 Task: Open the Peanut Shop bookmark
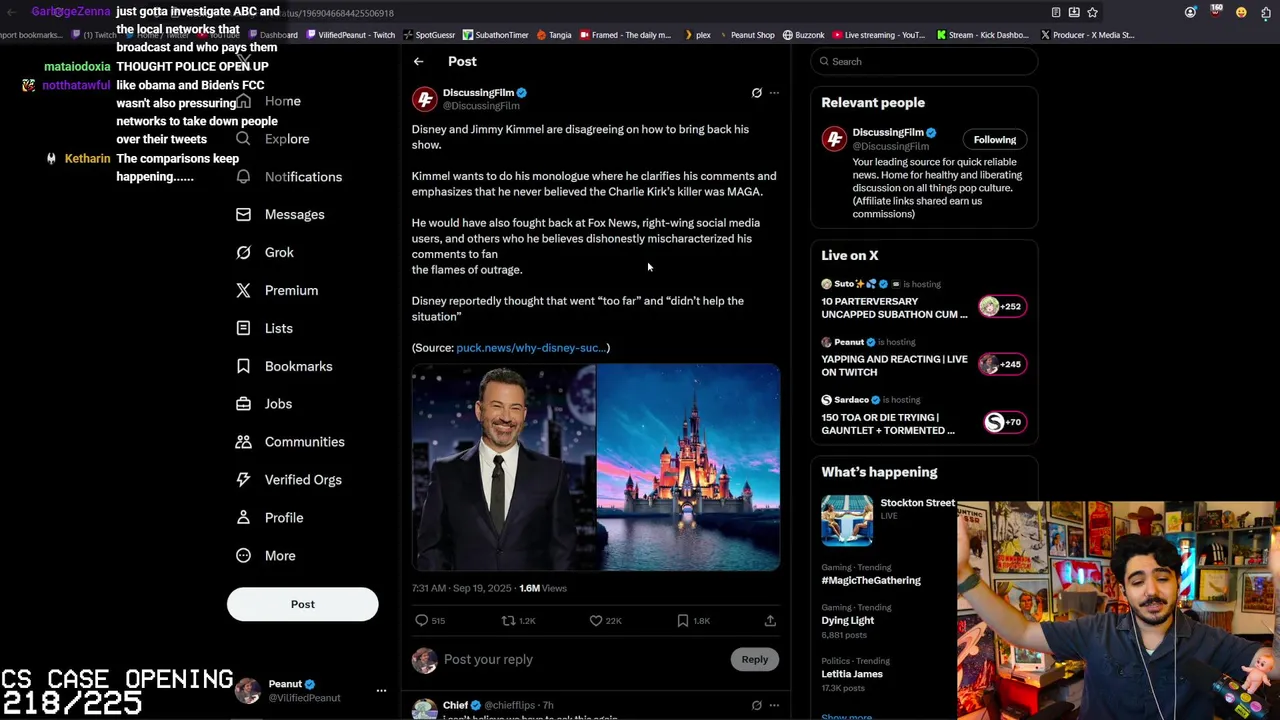point(746,35)
